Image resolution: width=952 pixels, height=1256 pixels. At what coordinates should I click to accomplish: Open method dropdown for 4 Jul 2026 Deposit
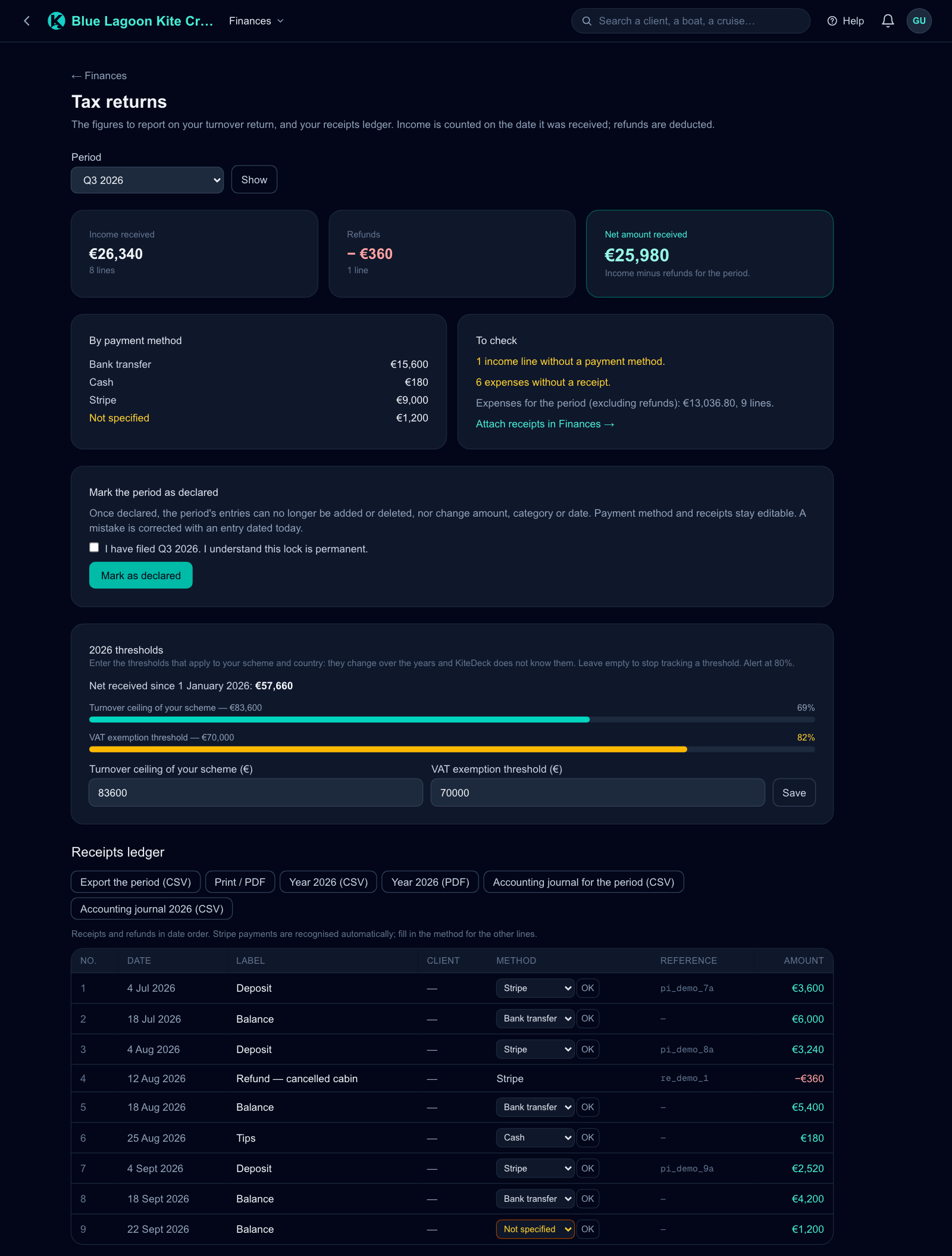[x=535, y=988]
